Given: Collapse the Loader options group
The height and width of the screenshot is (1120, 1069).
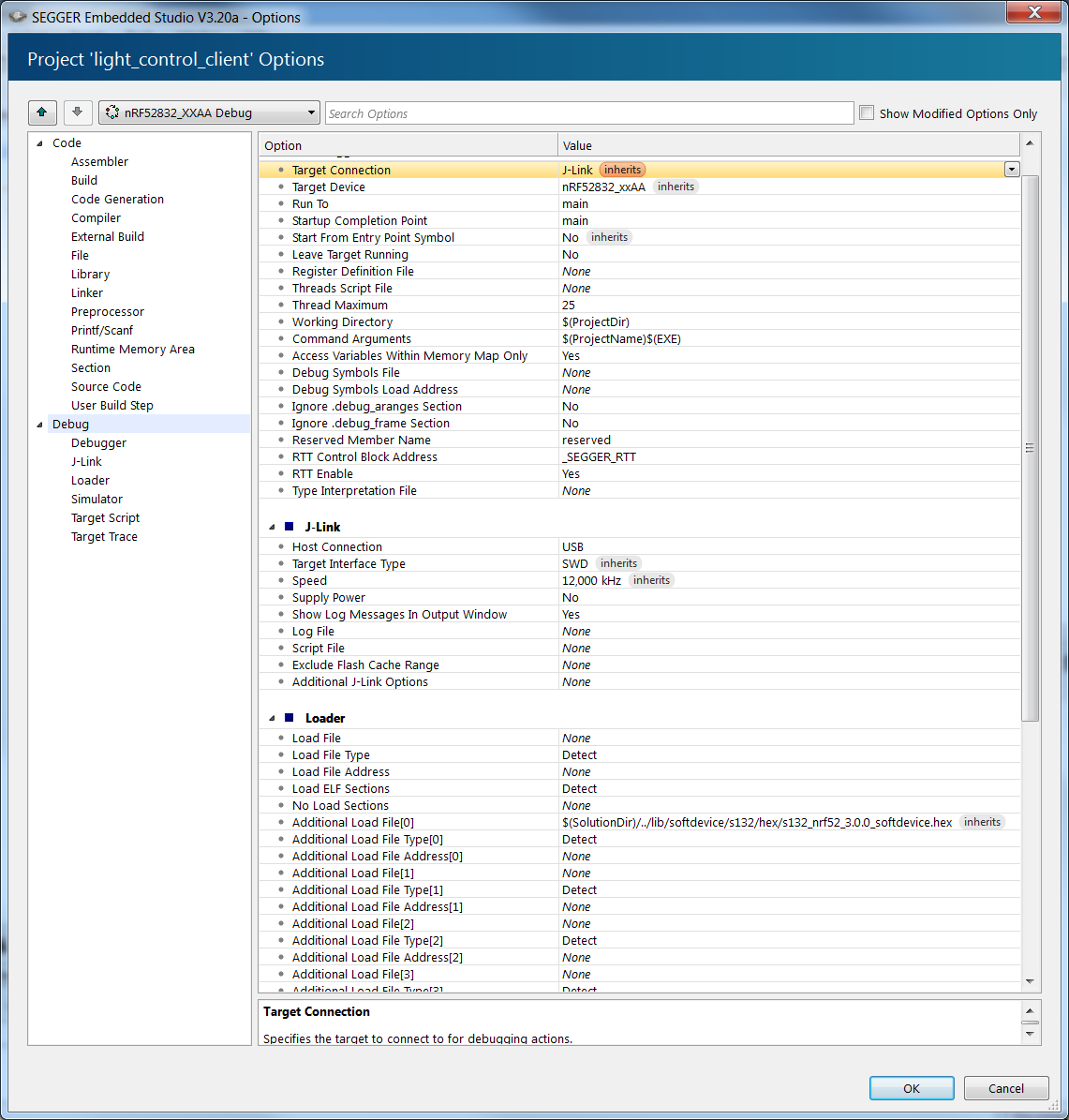Looking at the screenshot, I should pos(272,719).
